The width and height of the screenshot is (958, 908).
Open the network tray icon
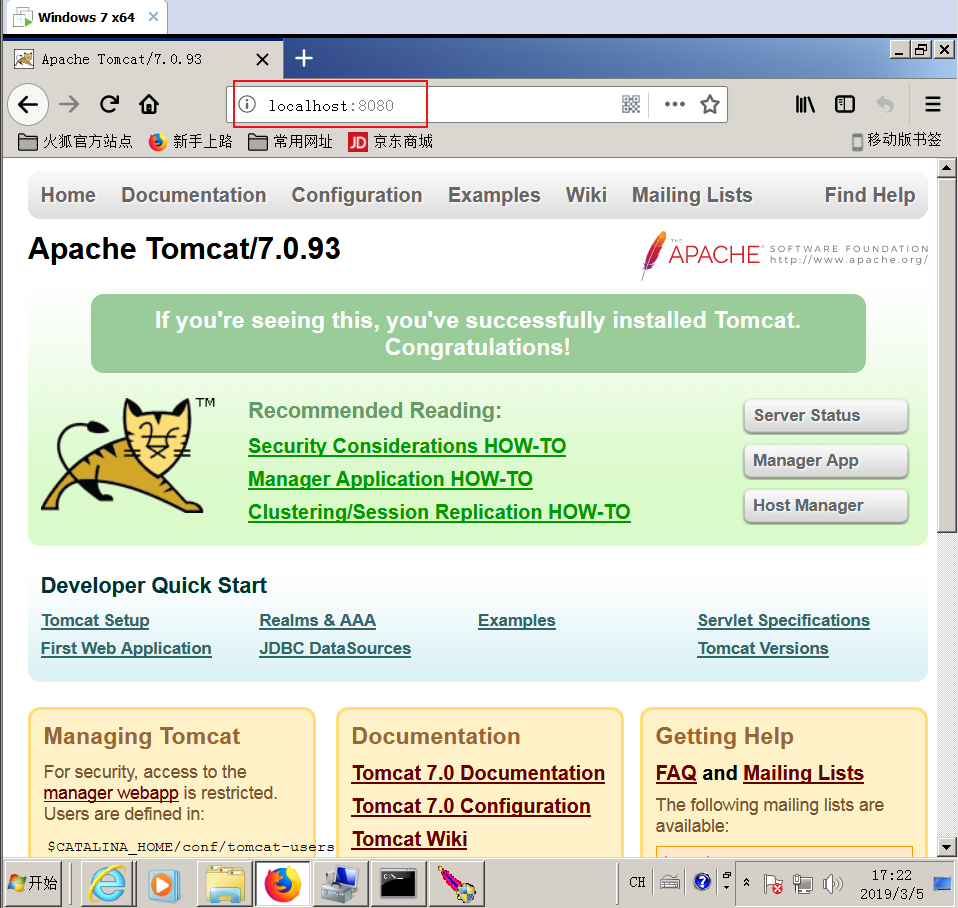(802, 883)
